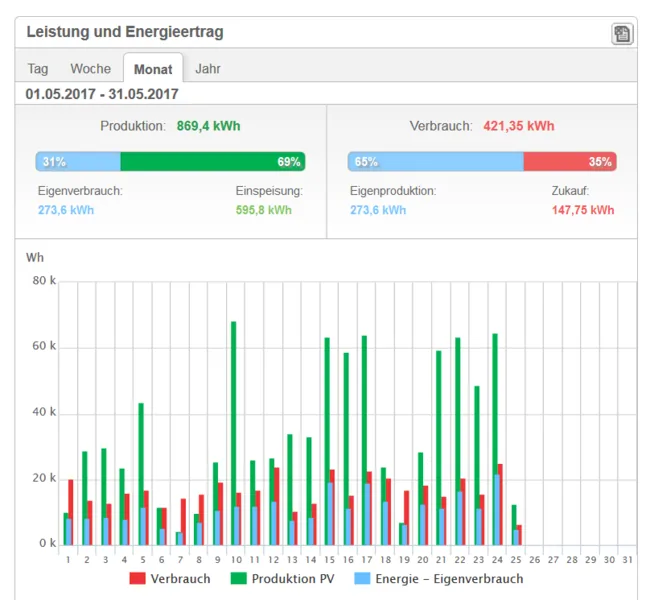The height and width of the screenshot is (600, 650).
Task: Click the Eigenverbrauch label
Action: 80,191
